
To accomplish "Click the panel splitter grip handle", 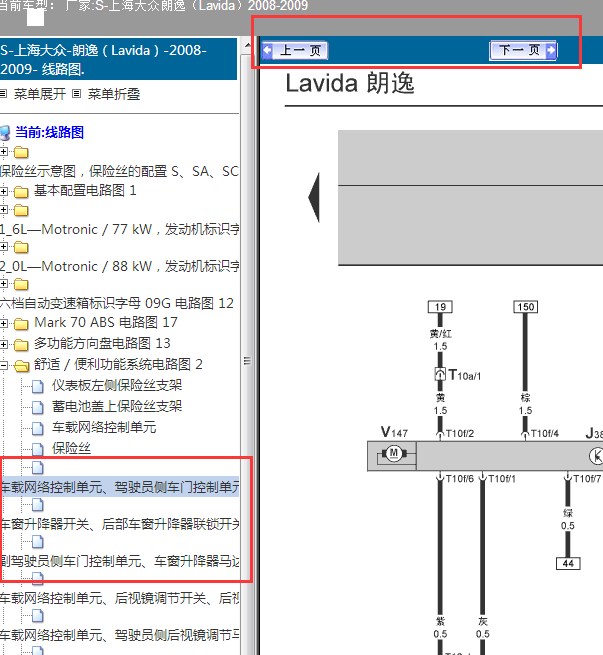I will [x=247, y=361].
